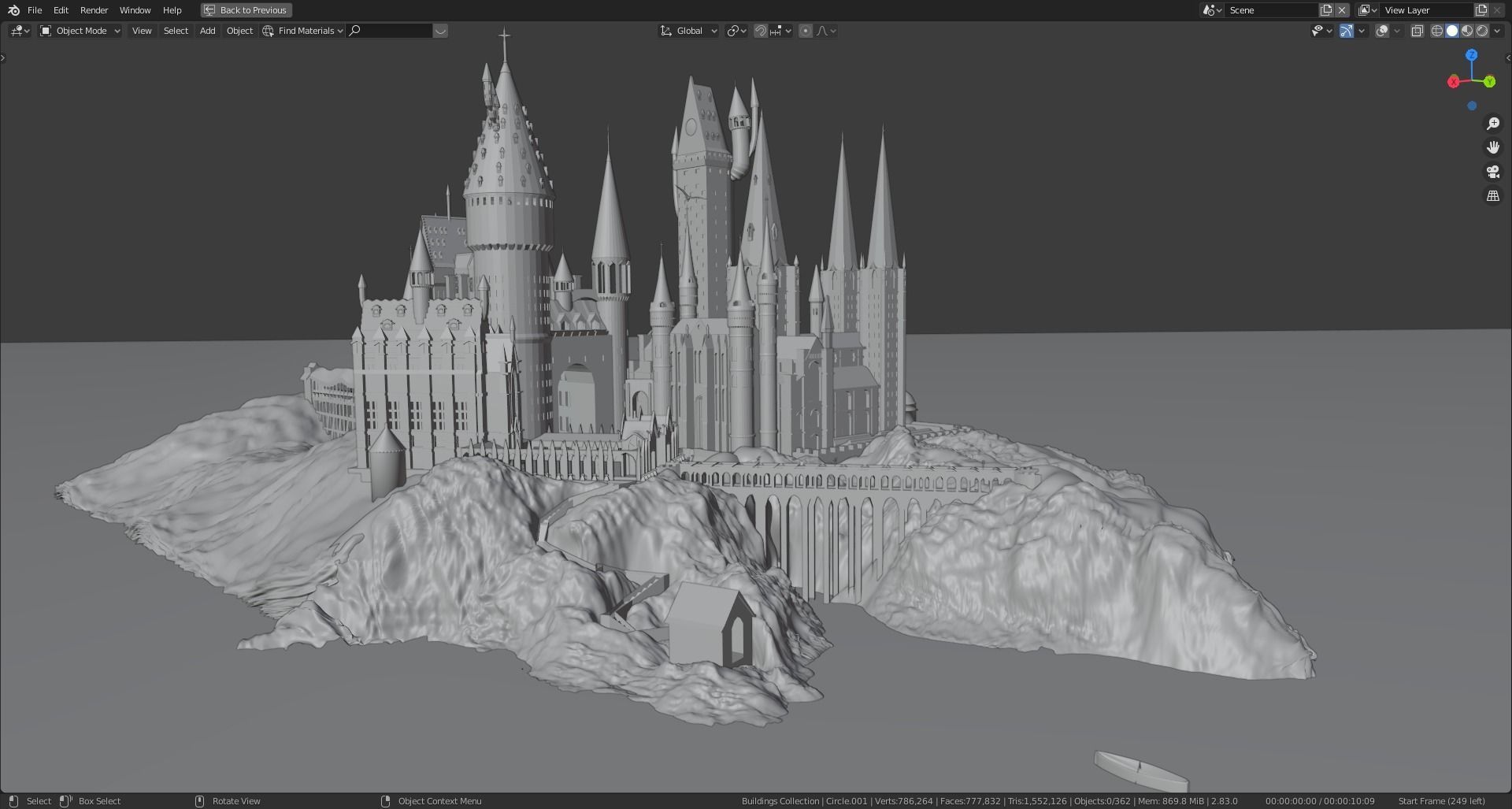
Task: Toggle X-ray mode
Action: point(1417,31)
